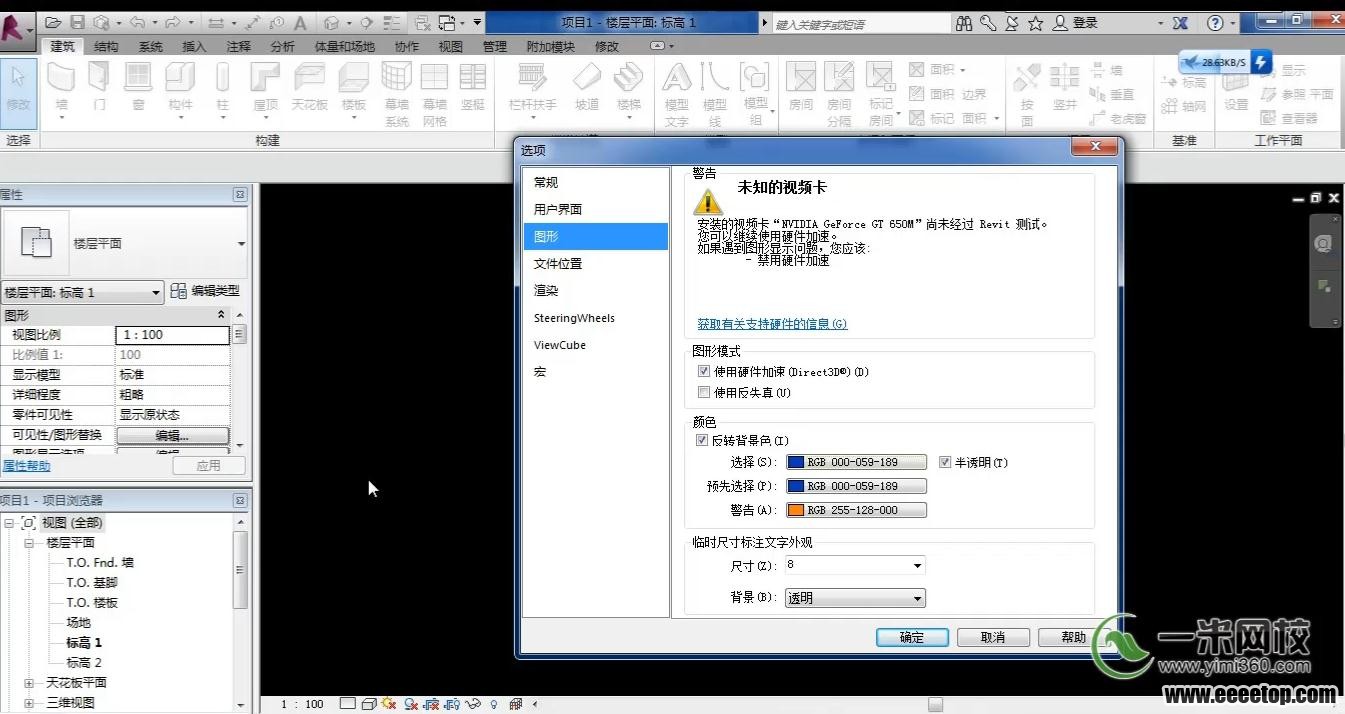Collapse the 视图 (全部) tree node
1345x714 pixels.
pyautogui.click(x=10, y=522)
